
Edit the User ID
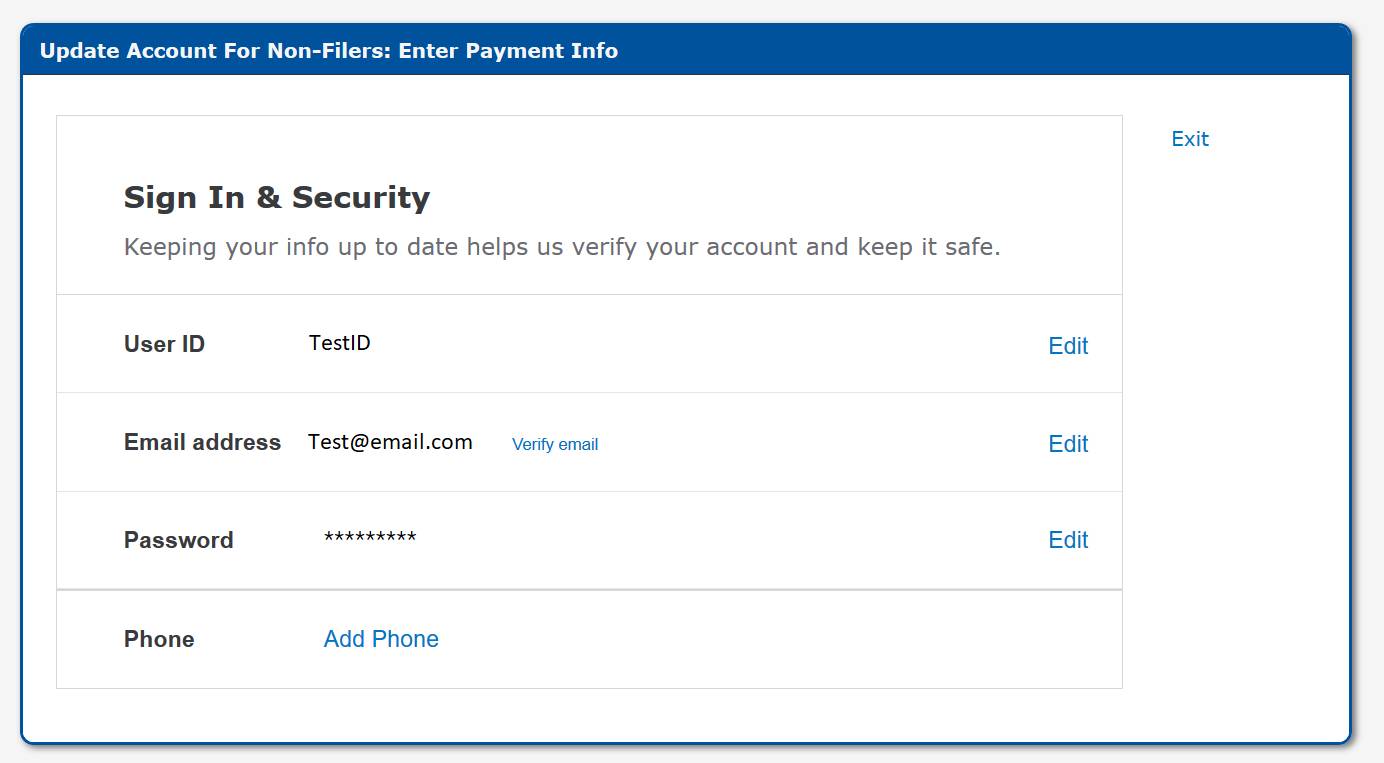1068,346
